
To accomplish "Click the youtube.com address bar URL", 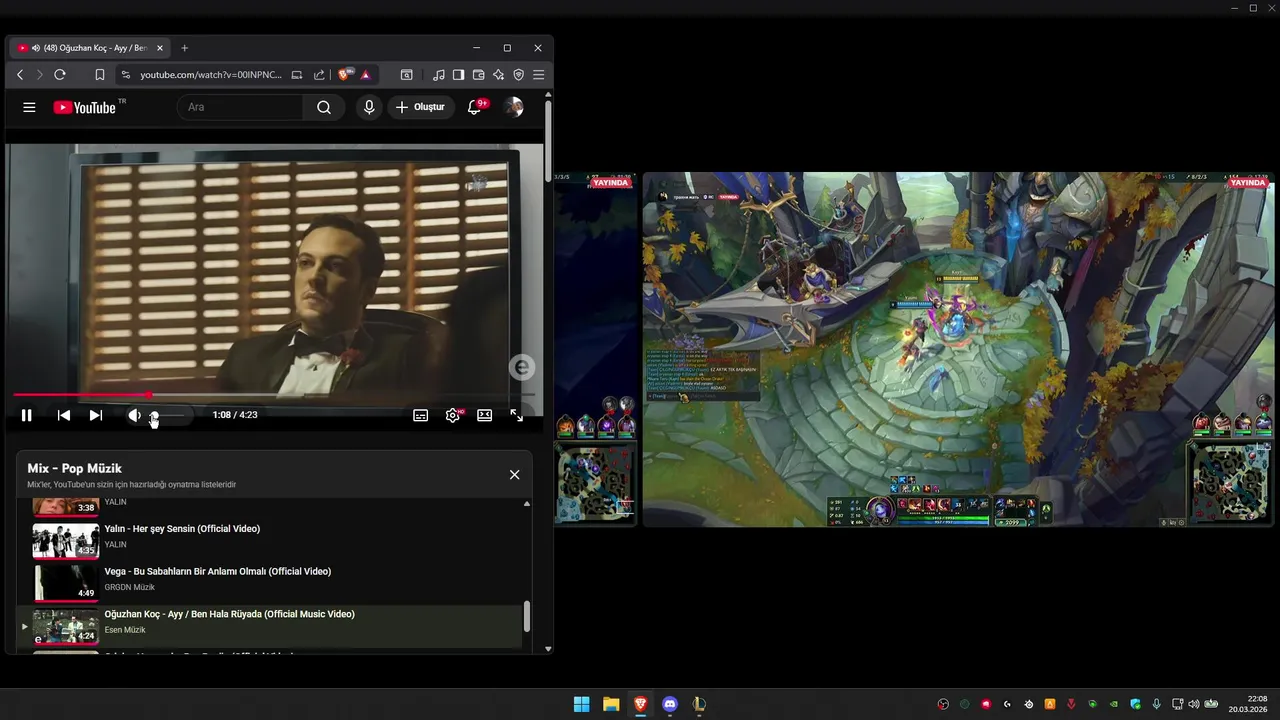I will pyautogui.click(x=211, y=75).
